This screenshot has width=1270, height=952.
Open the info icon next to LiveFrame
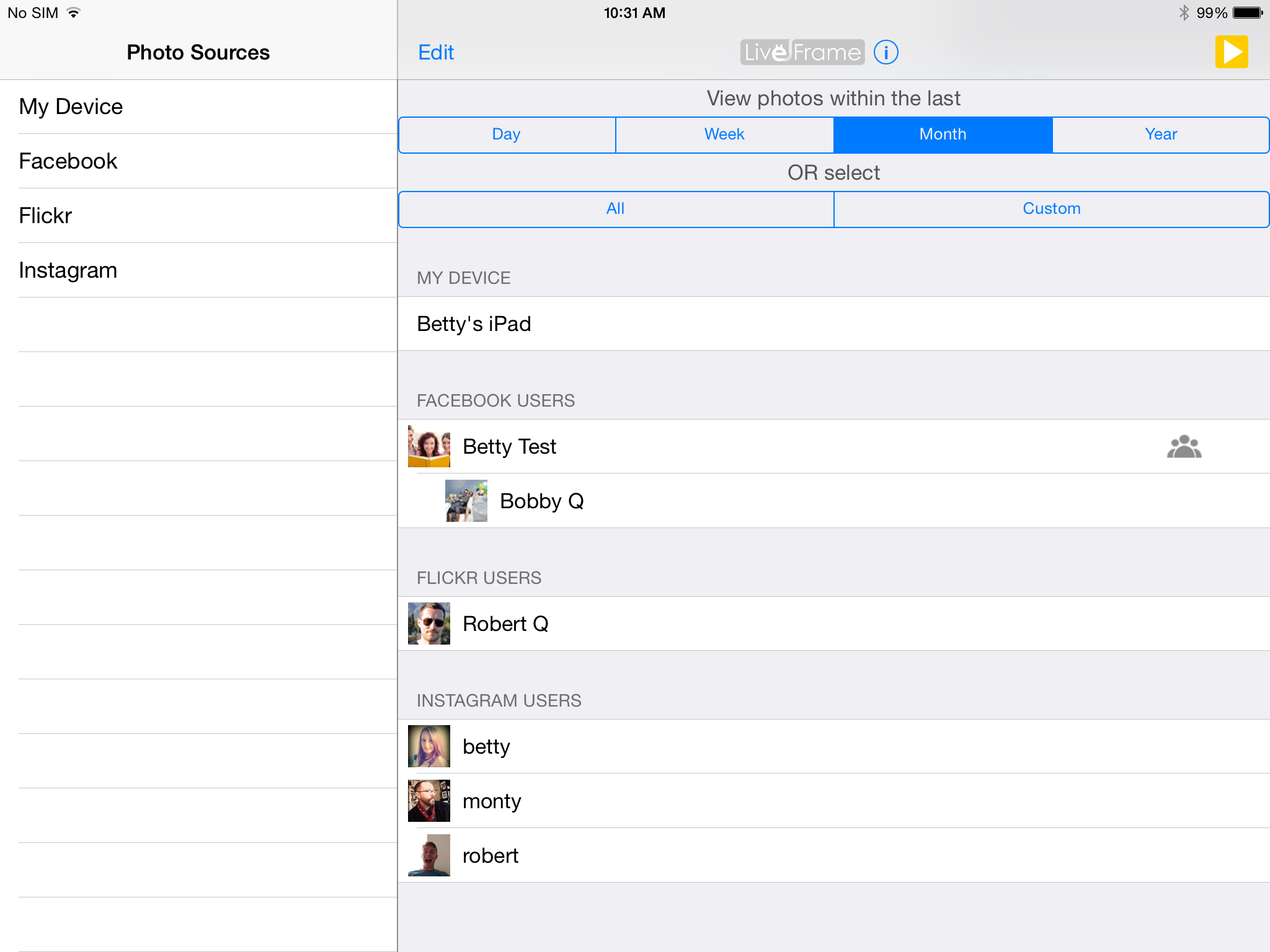pos(886,52)
